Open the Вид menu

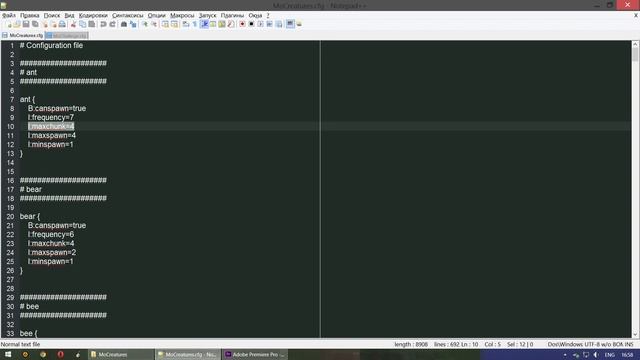pos(69,15)
